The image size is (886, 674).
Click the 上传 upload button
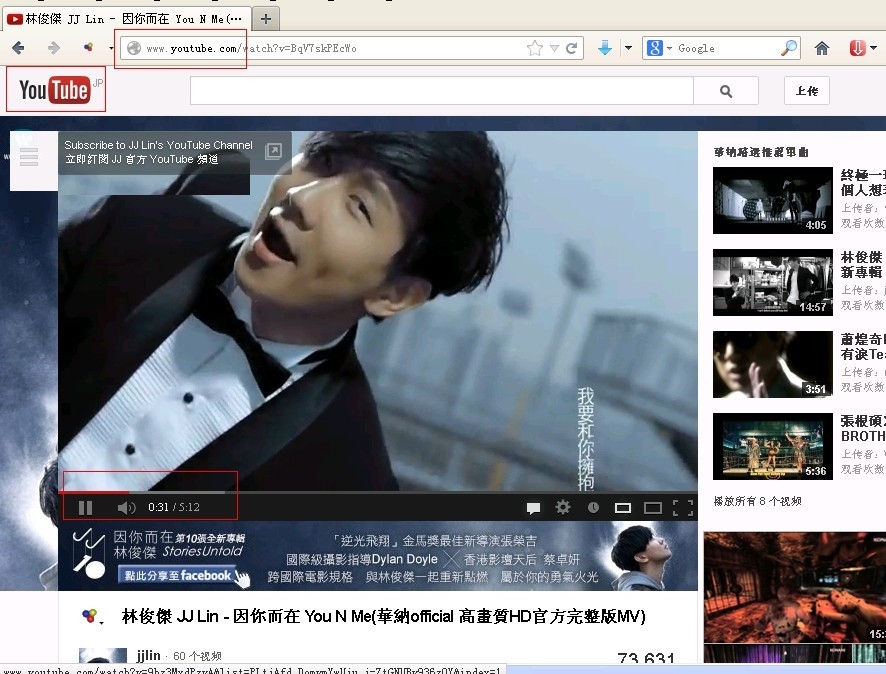click(806, 91)
